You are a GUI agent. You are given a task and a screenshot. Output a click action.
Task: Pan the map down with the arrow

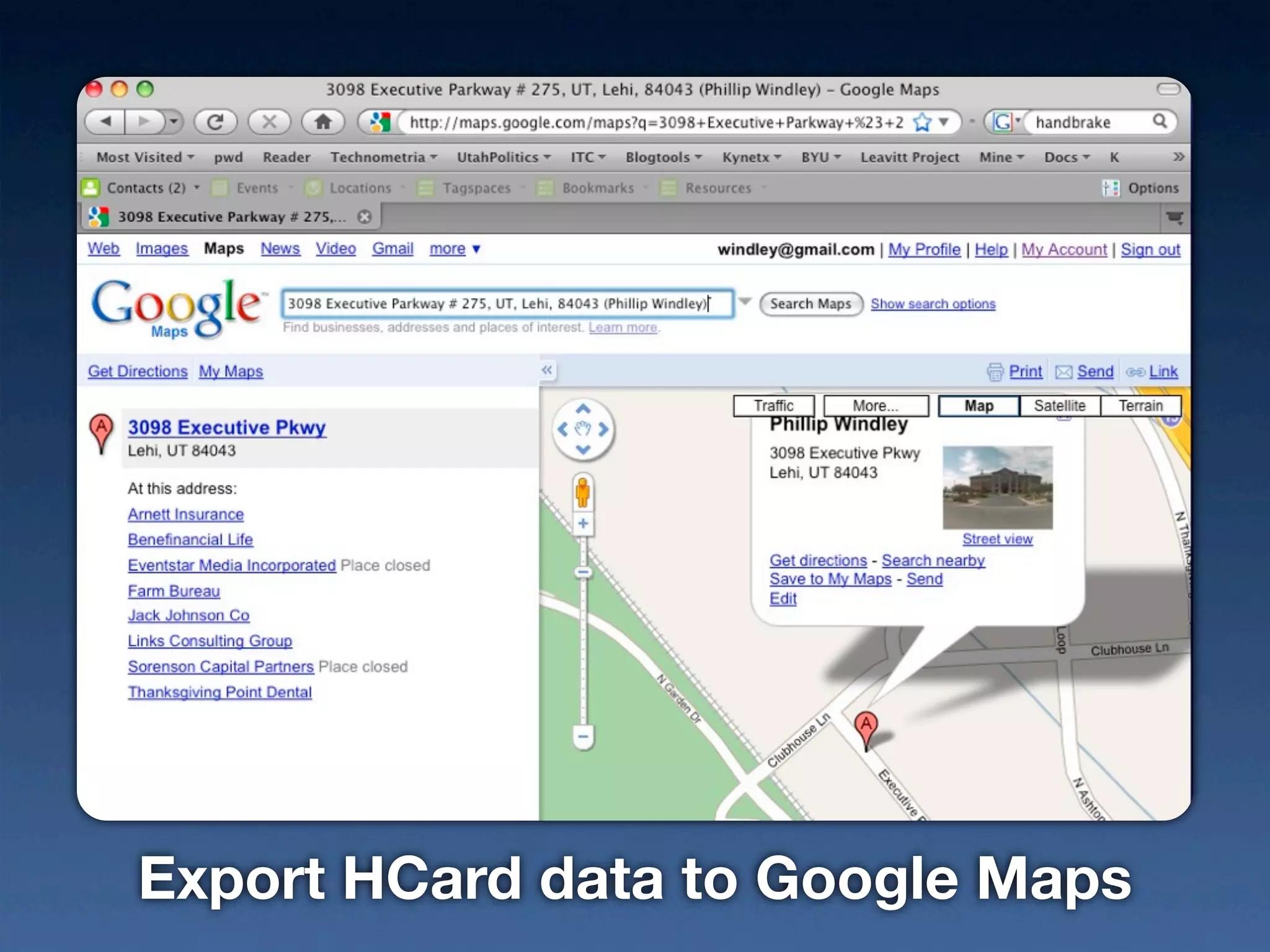click(583, 449)
